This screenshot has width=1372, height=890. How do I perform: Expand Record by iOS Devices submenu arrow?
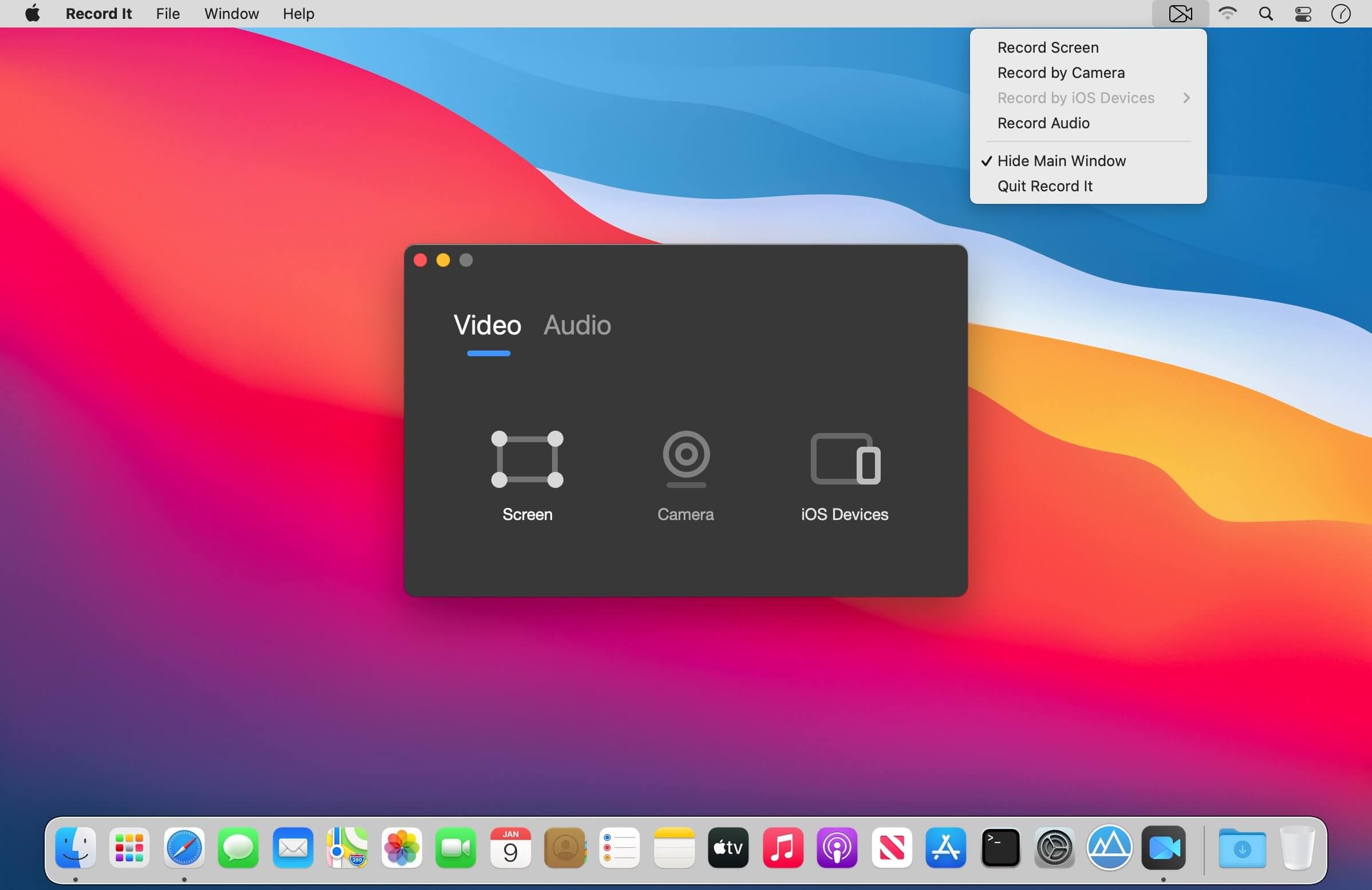pyautogui.click(x=1186, y=98)
